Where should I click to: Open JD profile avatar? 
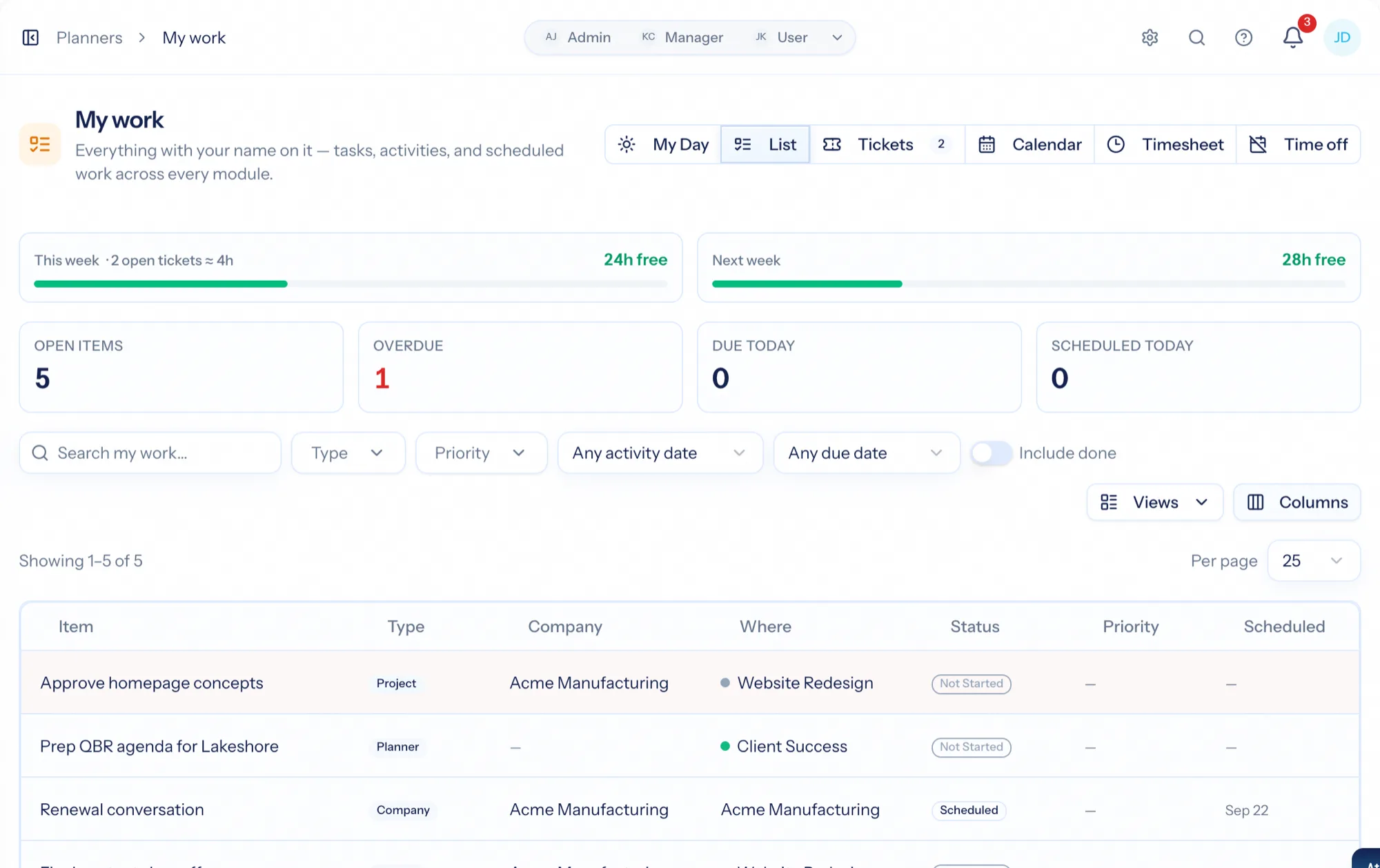point(1341,37)
